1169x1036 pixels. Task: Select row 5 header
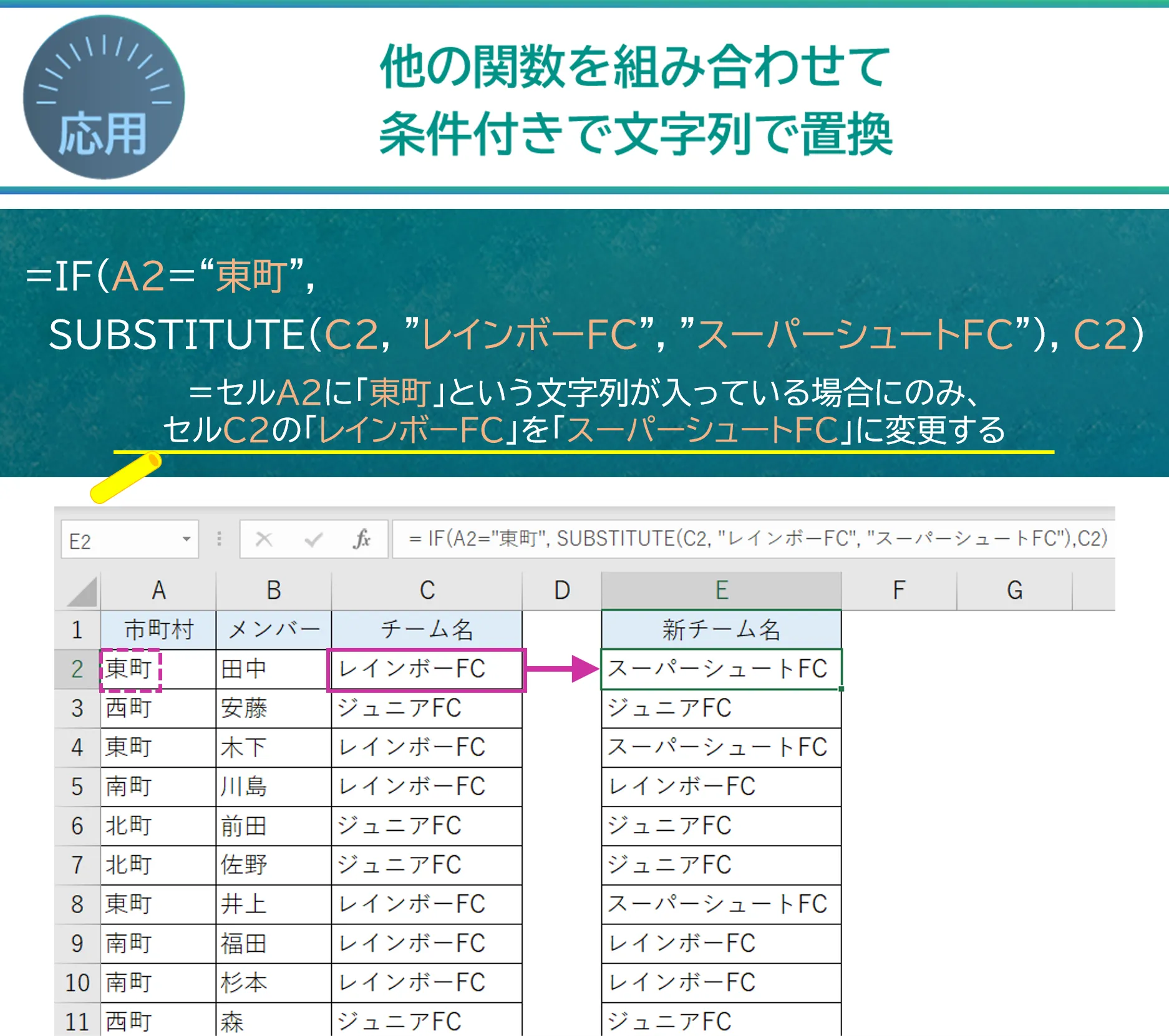pos(77,787)
